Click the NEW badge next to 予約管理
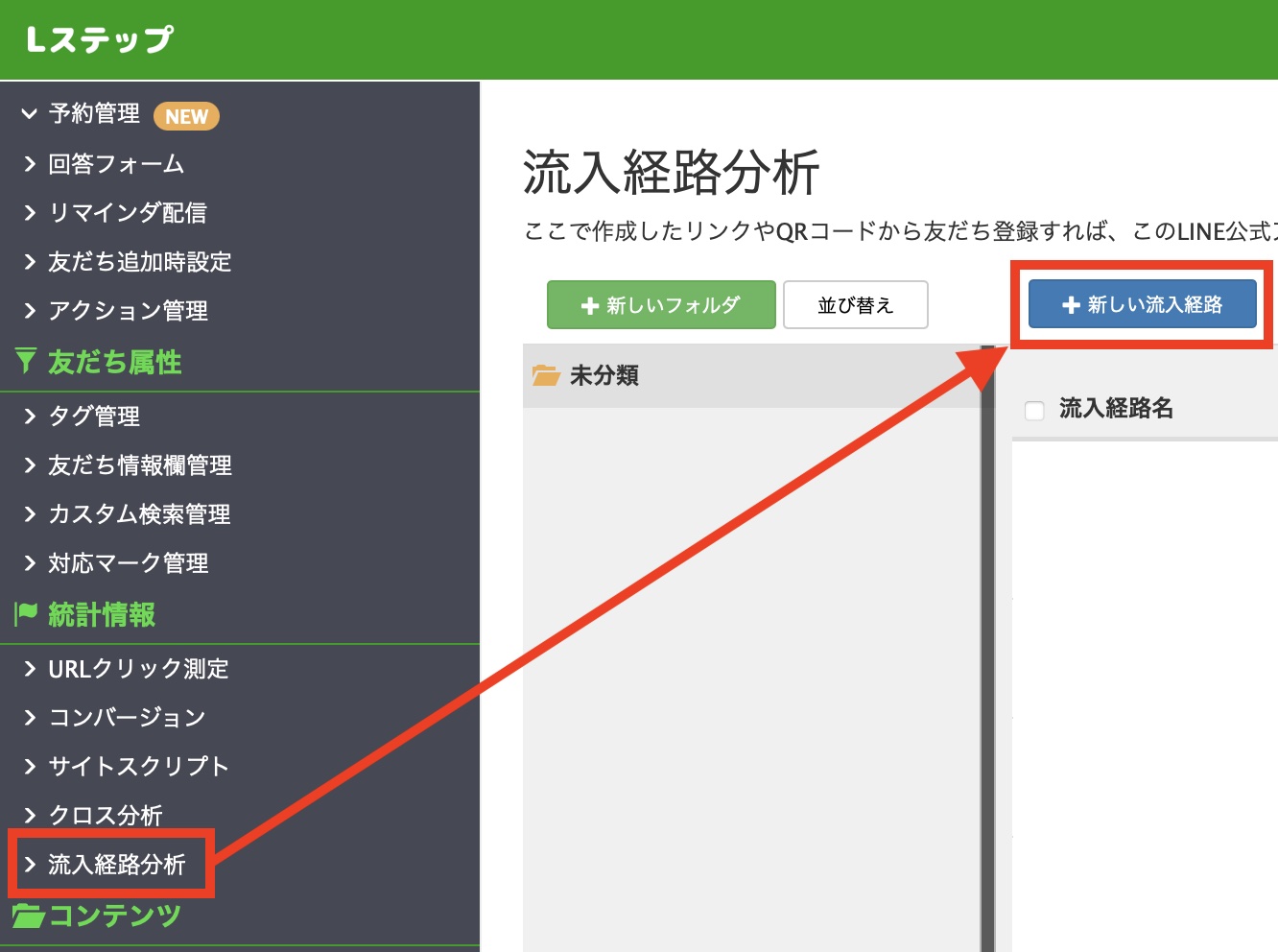Screen dimensions: 1278x952 186,116
